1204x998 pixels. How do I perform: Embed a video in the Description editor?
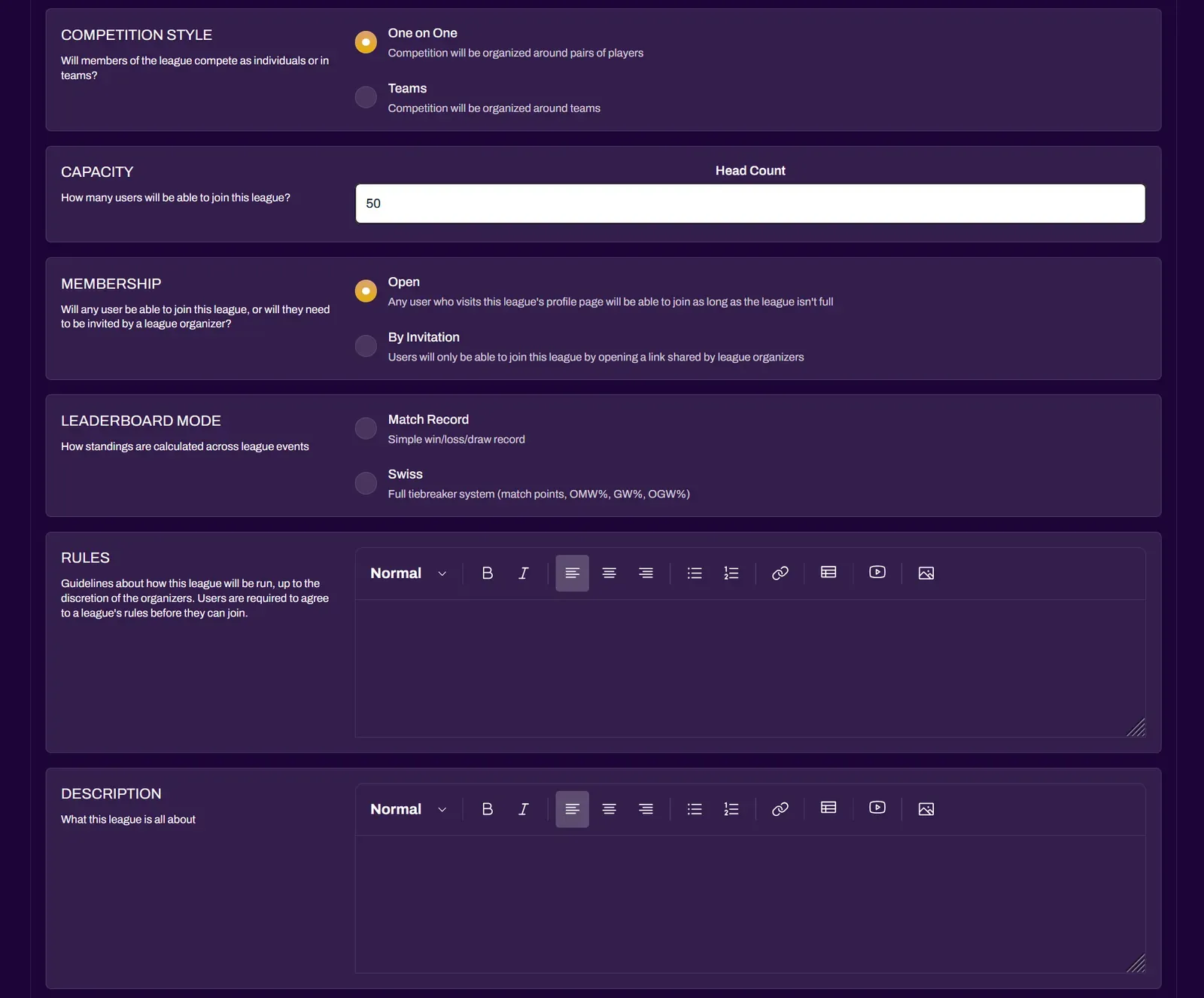pos(877,809)
